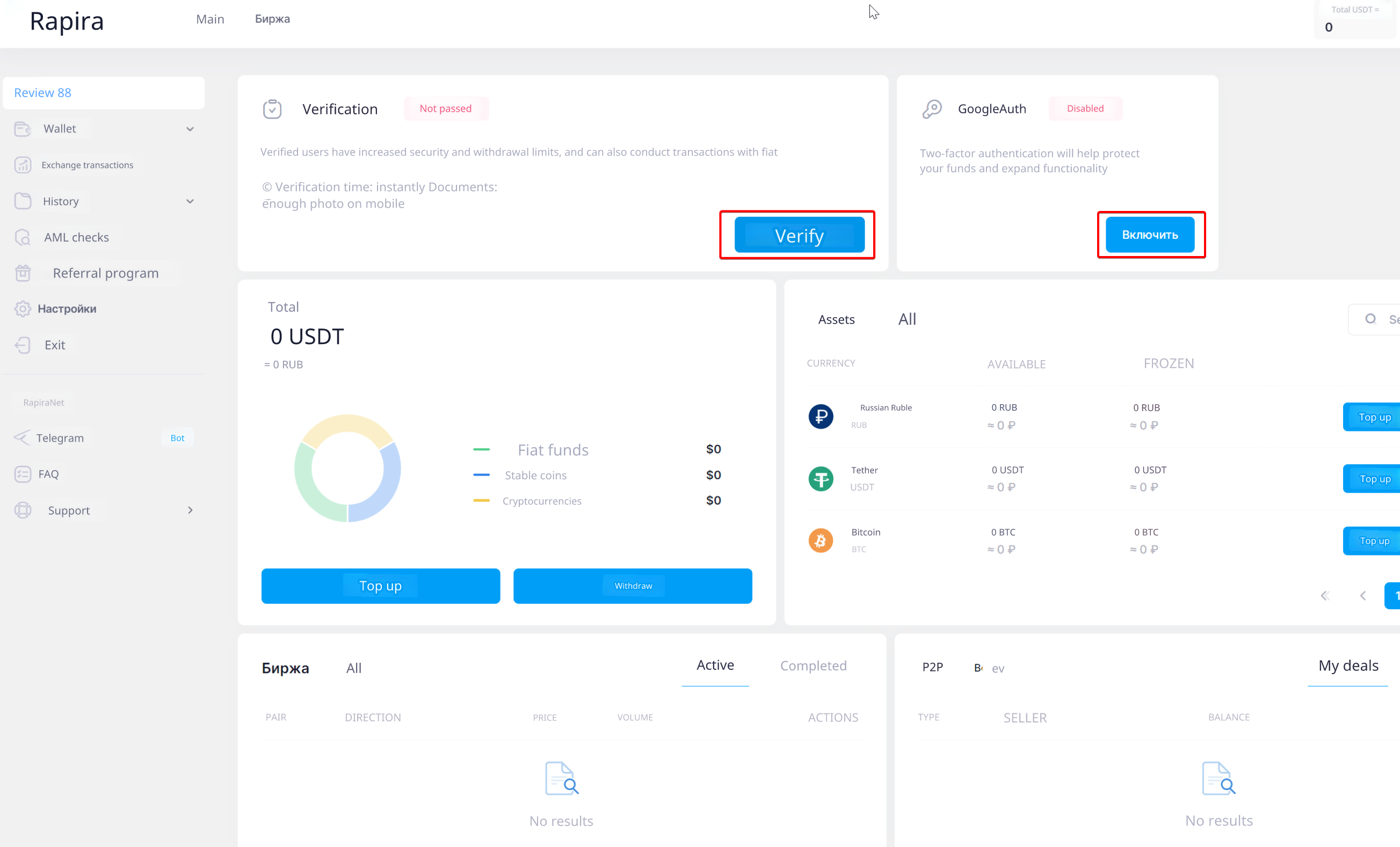Expand the Wallet submenu chevron
The width and height of the screenshot is (1400, 847).
[x=190, y=129]
